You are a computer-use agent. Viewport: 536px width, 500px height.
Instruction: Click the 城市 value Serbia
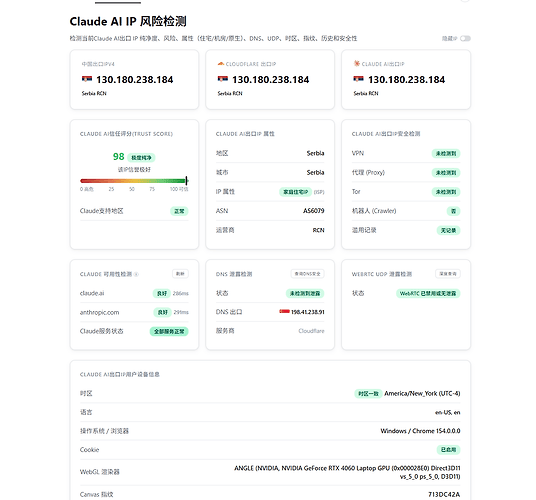[315, 173]
